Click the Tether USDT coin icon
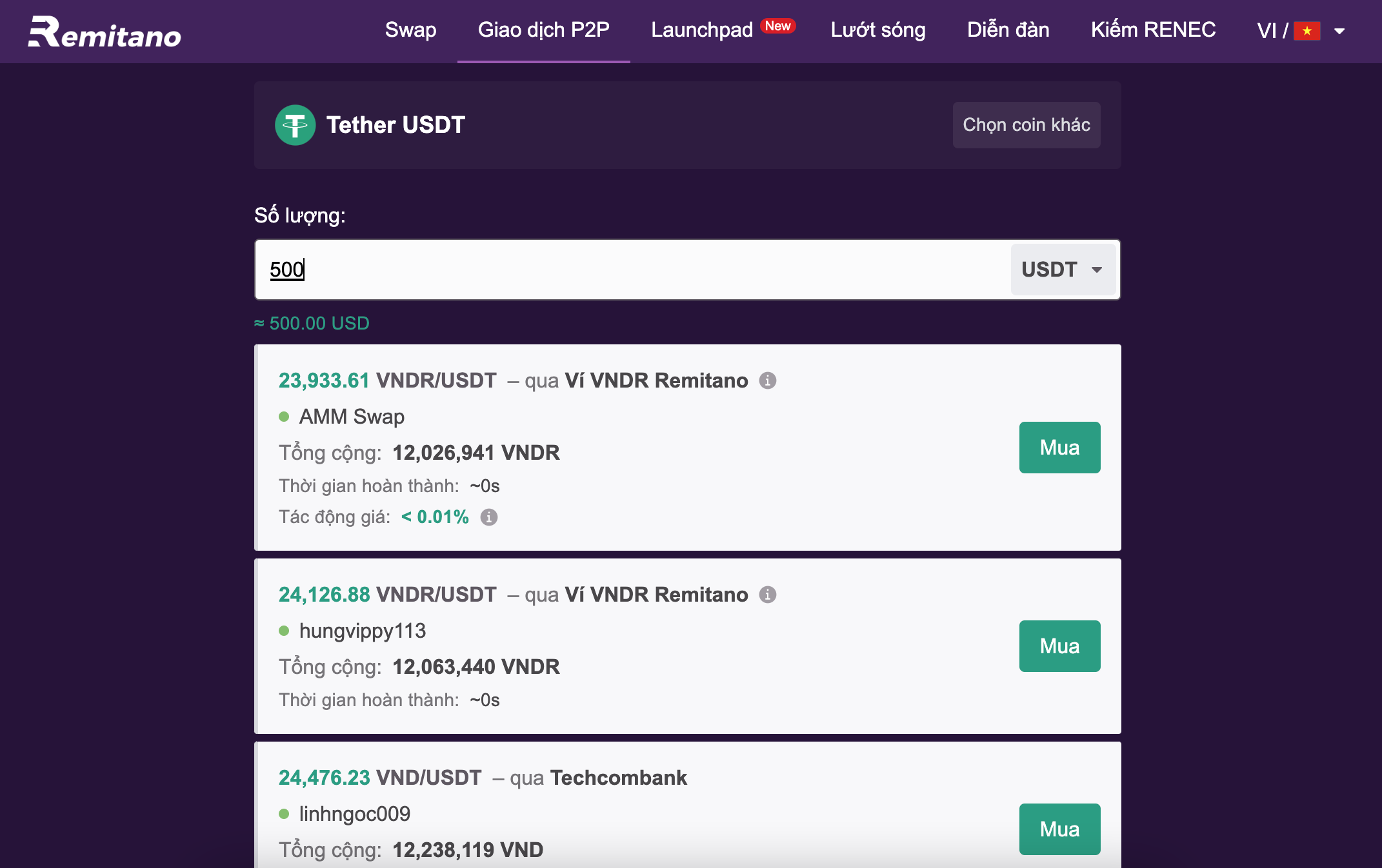This screenshot has width=1382, height=868. [295, 125]
